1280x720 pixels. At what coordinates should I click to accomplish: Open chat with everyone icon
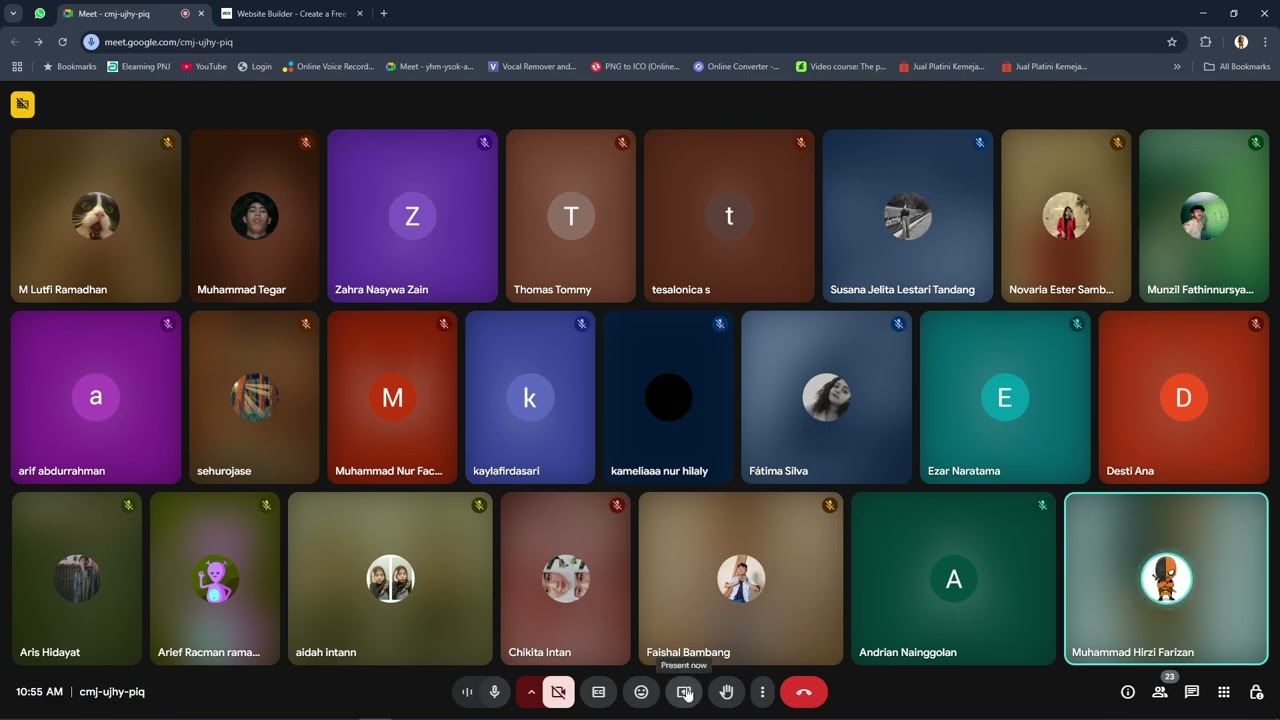coord(1192,692)
